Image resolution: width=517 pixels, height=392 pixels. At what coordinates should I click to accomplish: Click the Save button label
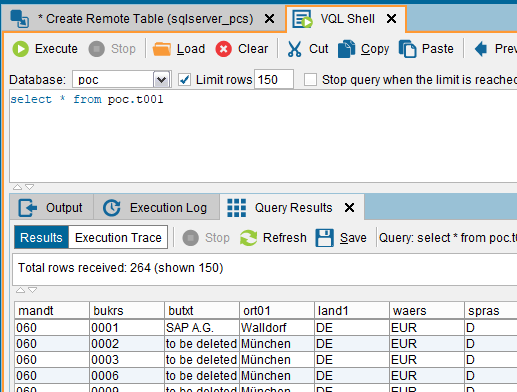pos(353,238)
